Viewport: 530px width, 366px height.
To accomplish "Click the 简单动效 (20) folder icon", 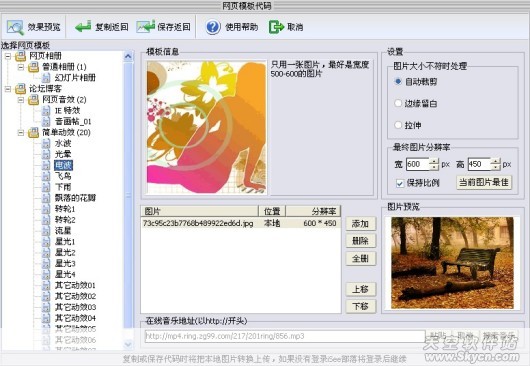I will coord(33,132).
